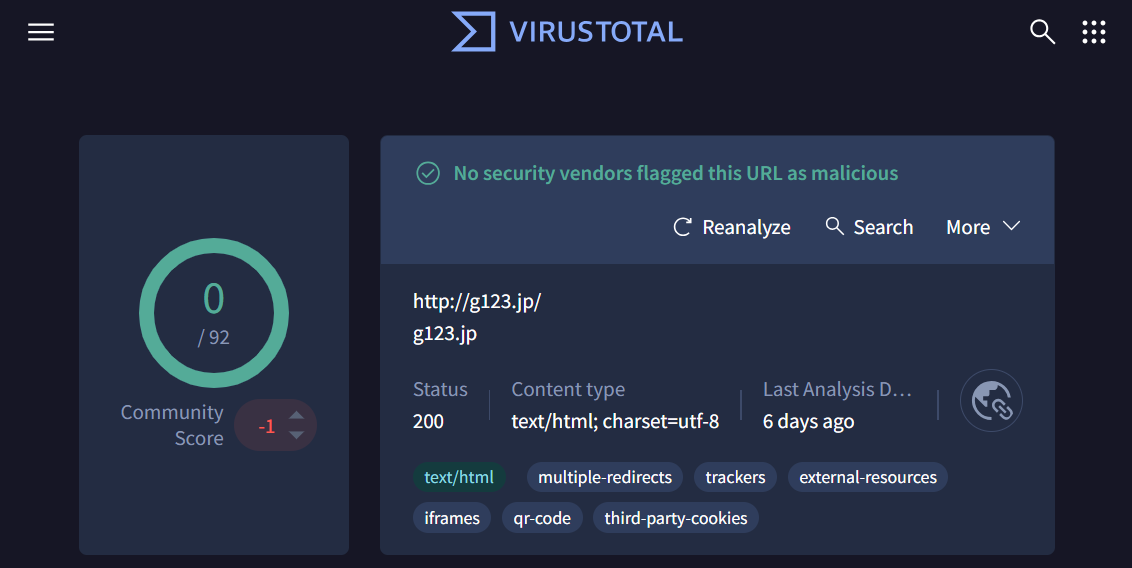Click the external-resources tag
Viewport: 1132px width, 568px height.
(868, 477)
